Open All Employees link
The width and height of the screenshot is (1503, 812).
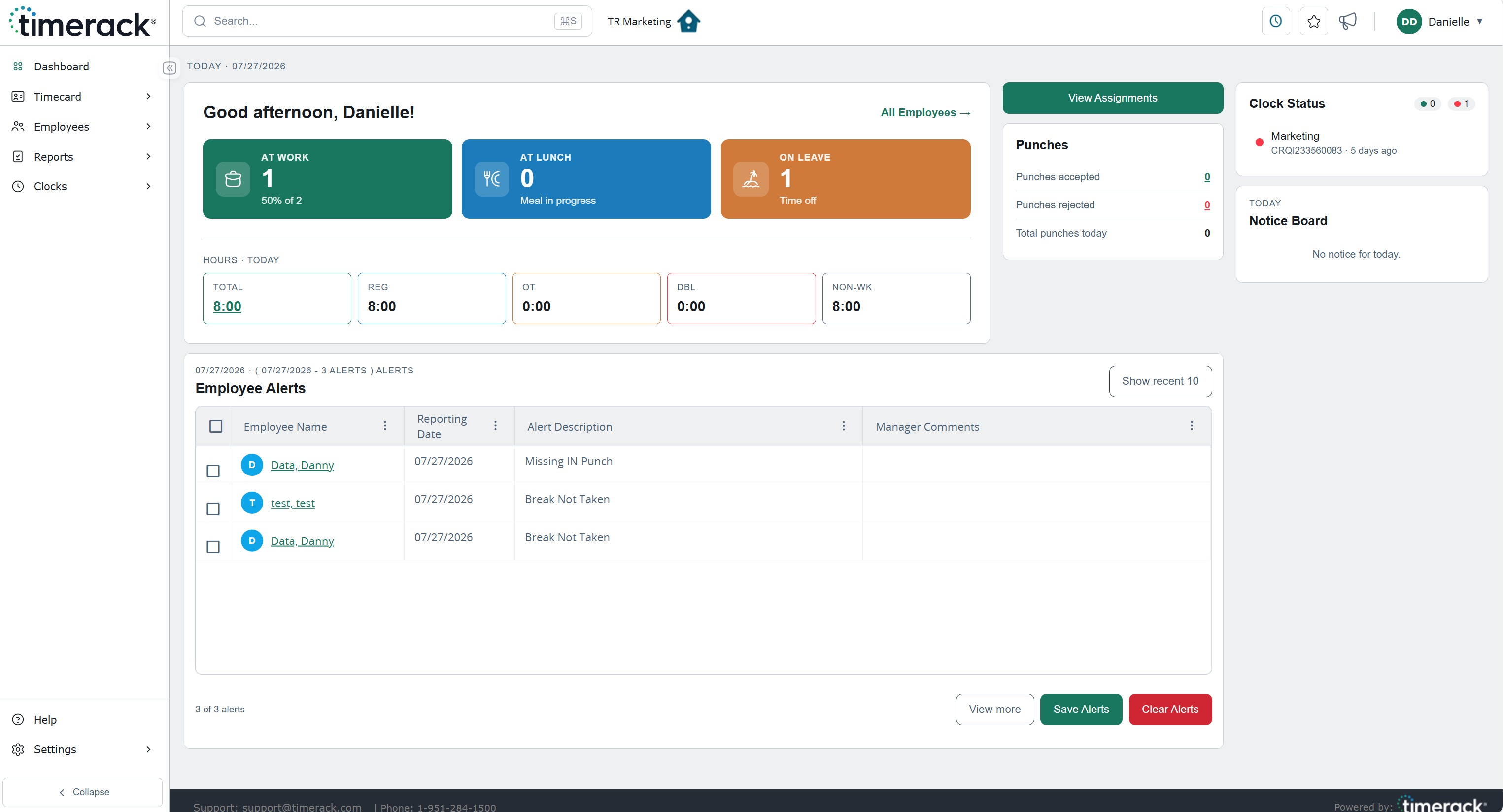coord(925,112)
